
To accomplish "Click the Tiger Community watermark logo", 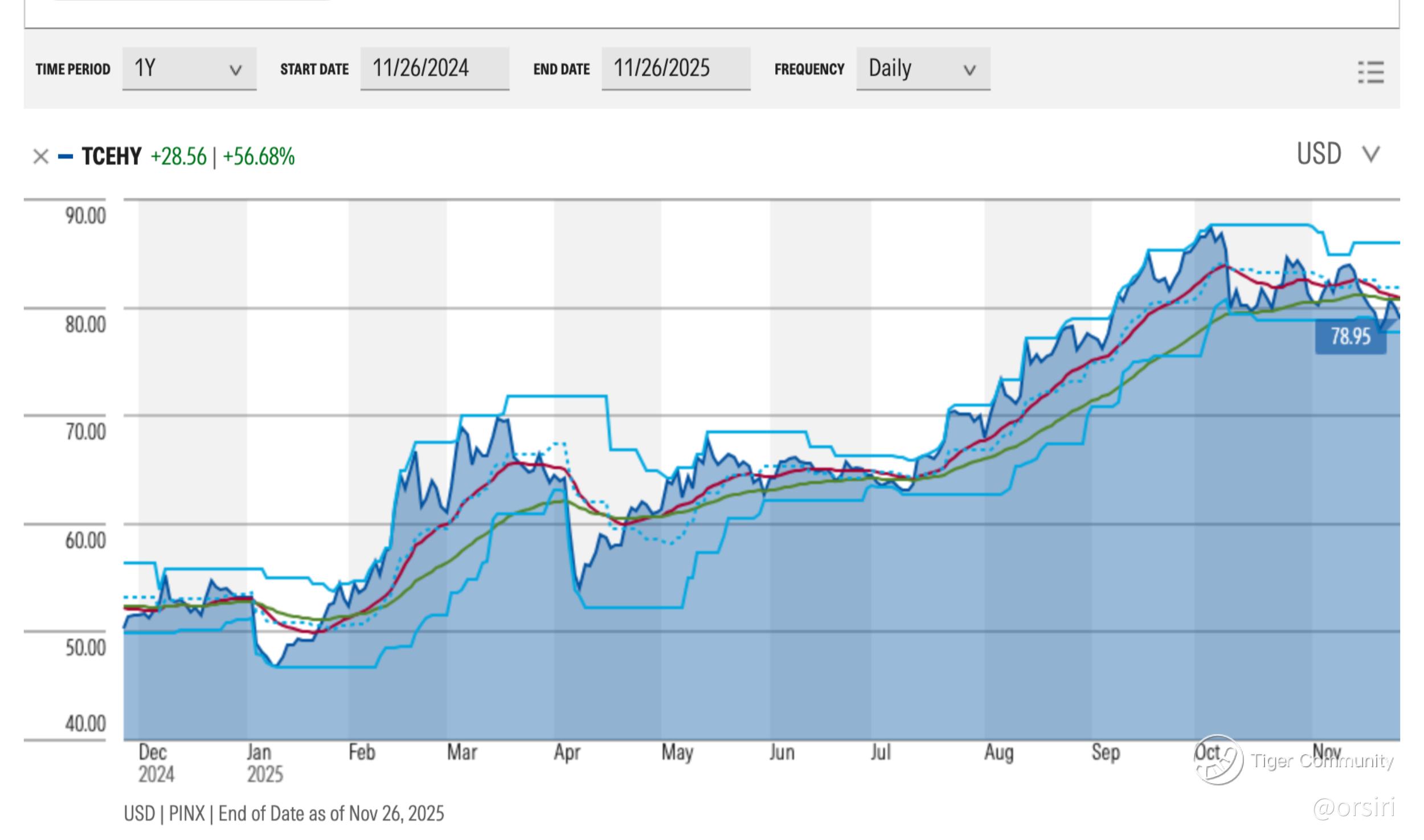I will click(1218, 760).
